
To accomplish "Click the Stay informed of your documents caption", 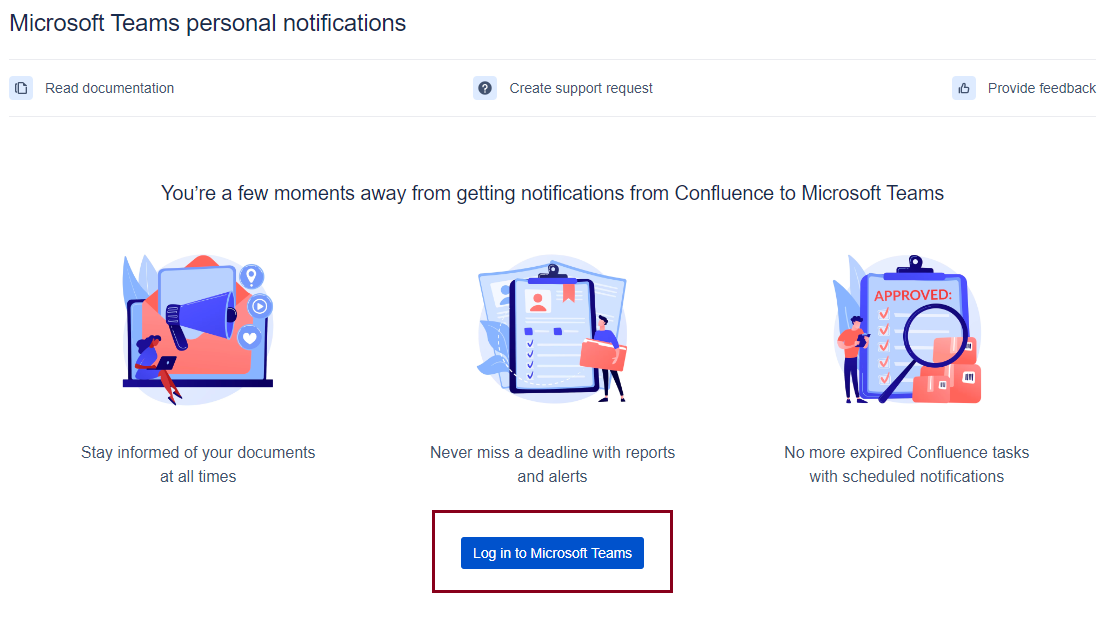I will coord(197,464).
